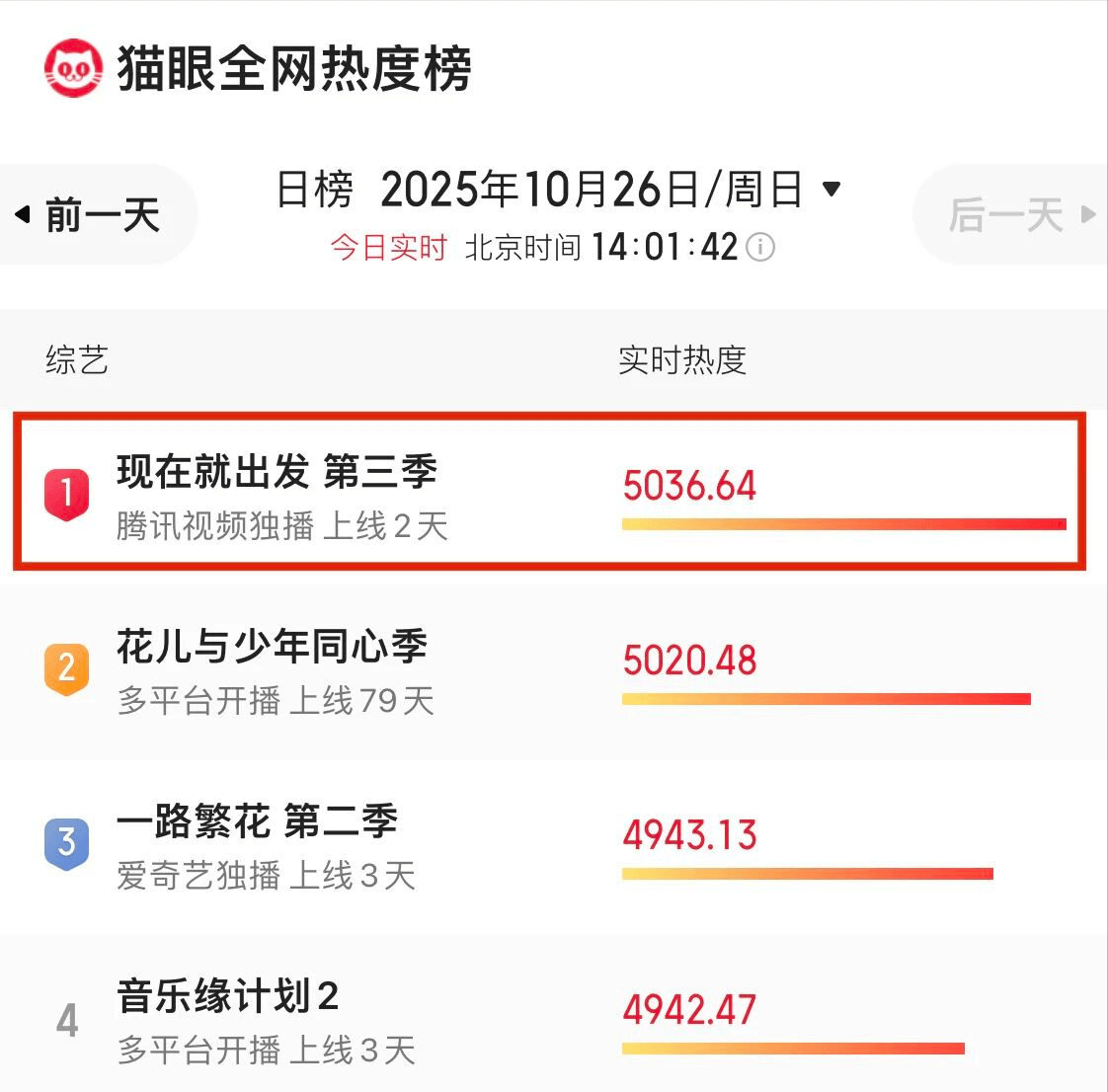Open the date dropdown arrow
The image size is (1108, 1092).
click(x=831, y=189)
